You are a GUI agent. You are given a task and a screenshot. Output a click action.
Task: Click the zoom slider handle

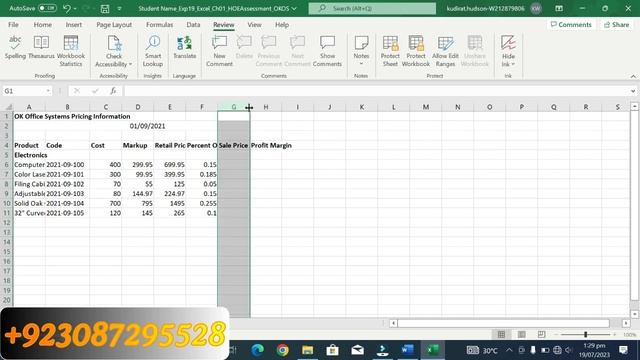click(x=585, y=334)
